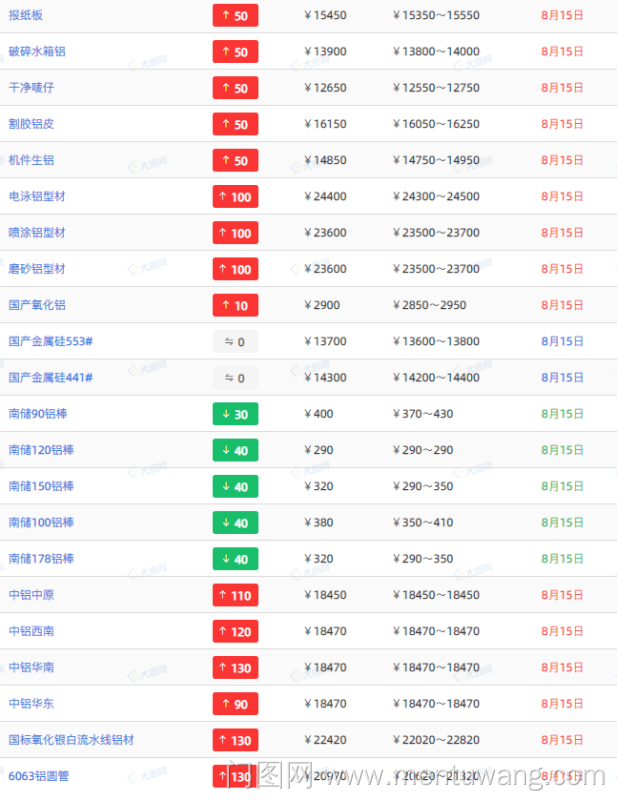Open 干净唛仔 price details
Image resolution: width=617 pixels, height=800 pixels.
pos(31,88)
